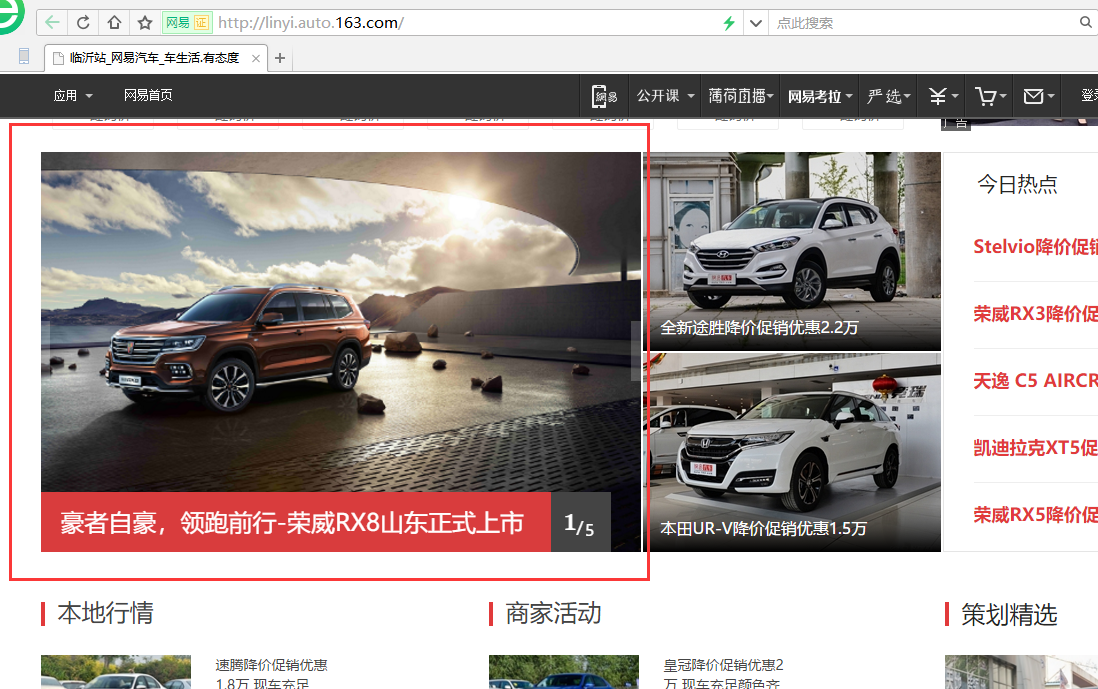Expand the 网易考拉 dropdown

(820, 96)
